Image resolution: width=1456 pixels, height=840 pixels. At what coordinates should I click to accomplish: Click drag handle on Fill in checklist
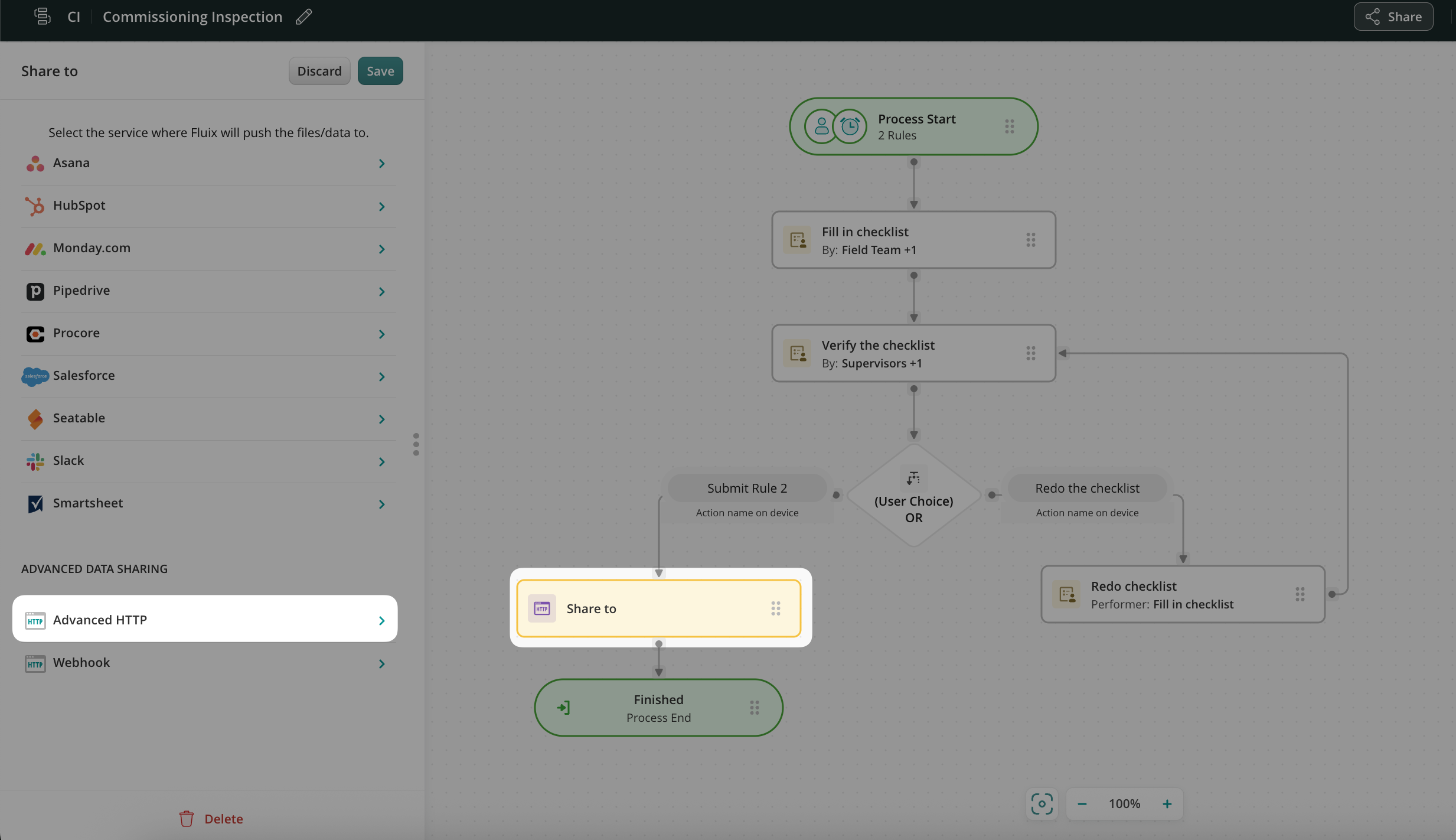click(x=1030, y=240)
